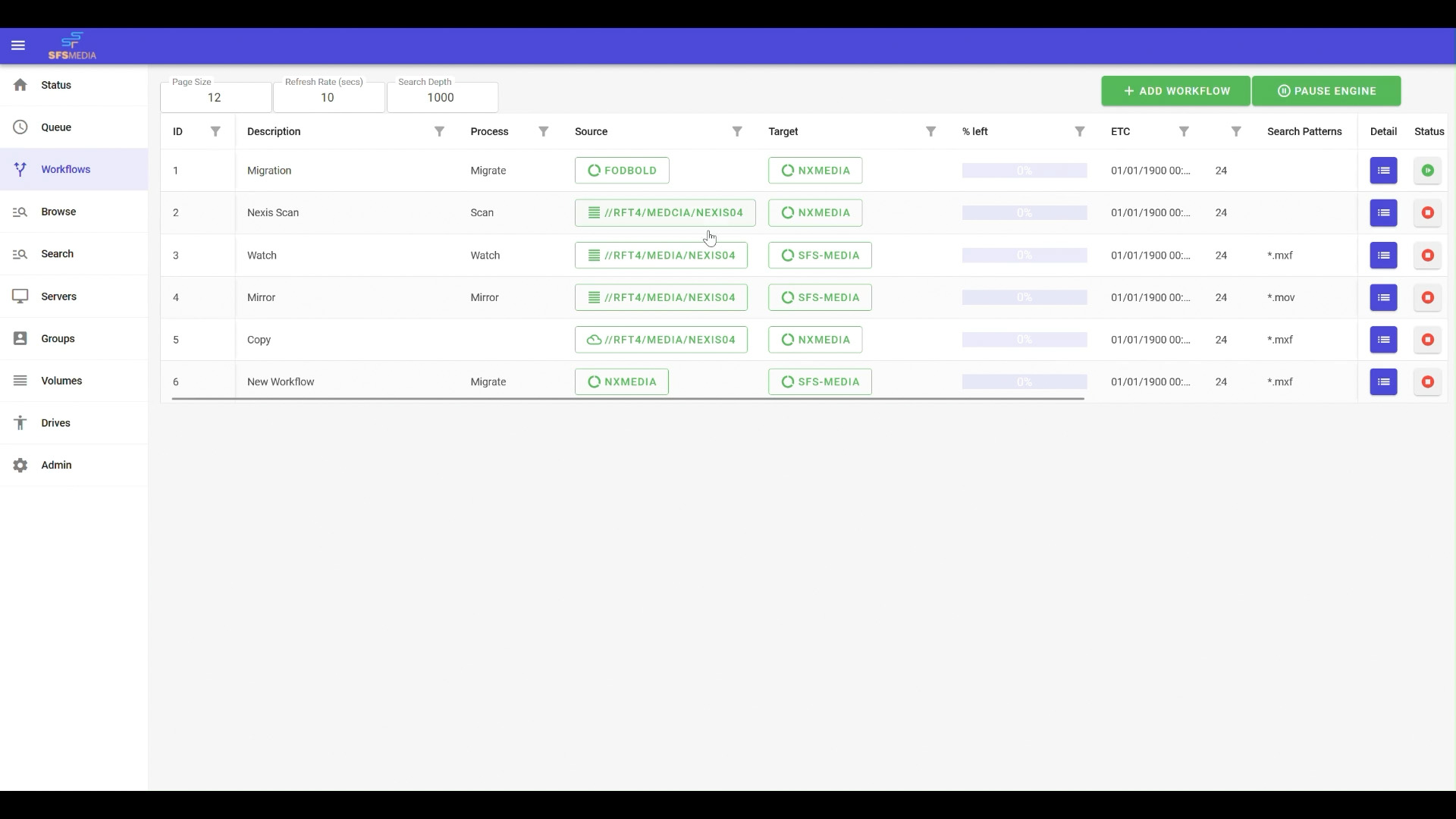The image size is (1456, 819).
Task: Open the filter next to Search Patterns column
Action: click(x=1236, y=132)
